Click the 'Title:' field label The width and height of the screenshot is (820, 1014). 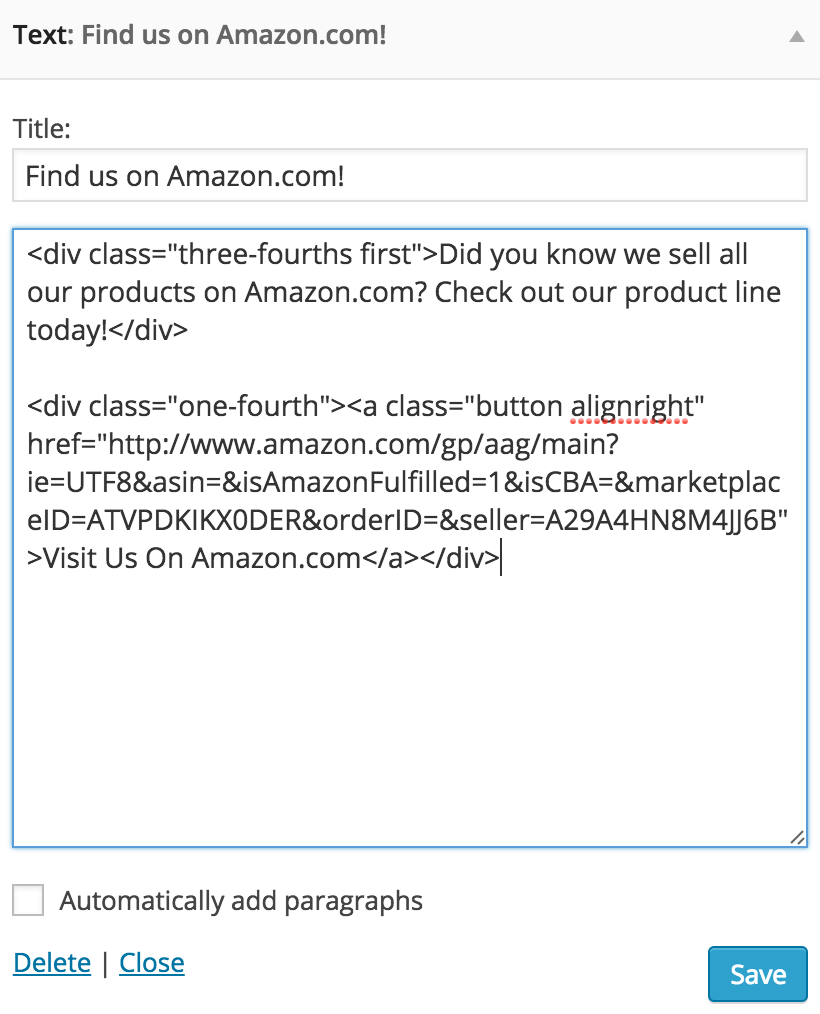click(x=42, y=129)
